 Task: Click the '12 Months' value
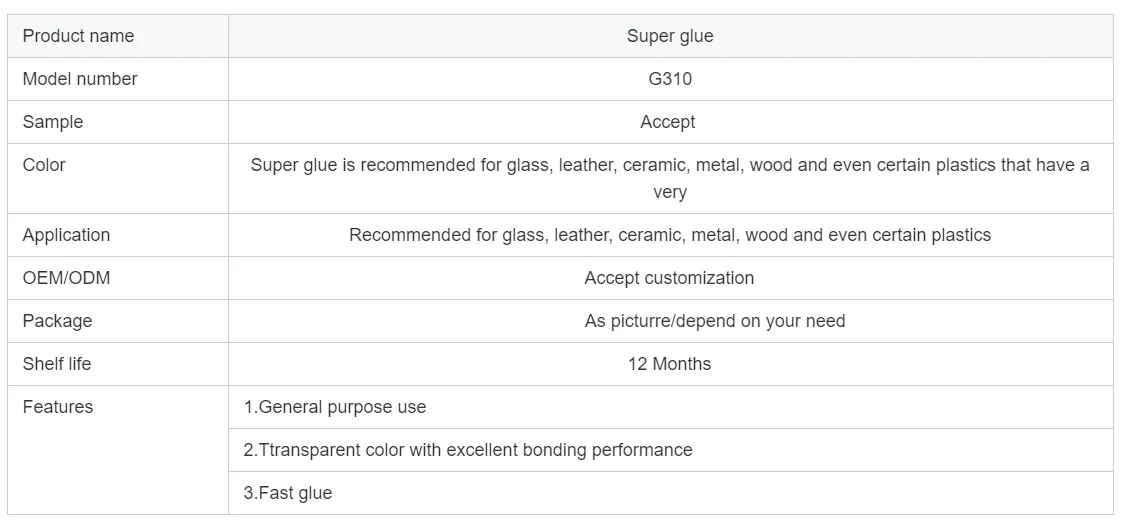tap(669, 364)
